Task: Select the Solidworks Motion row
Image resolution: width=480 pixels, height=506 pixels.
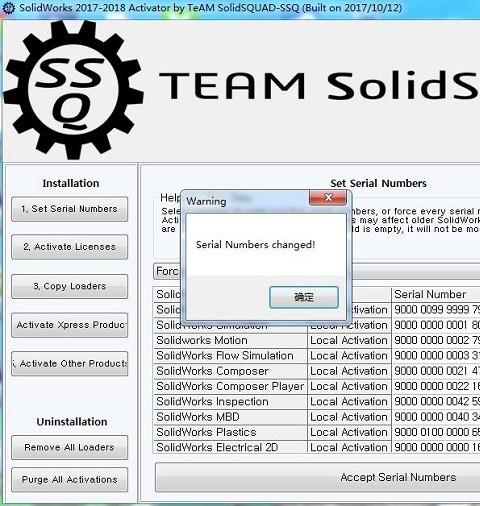Action: pos(317,340)
